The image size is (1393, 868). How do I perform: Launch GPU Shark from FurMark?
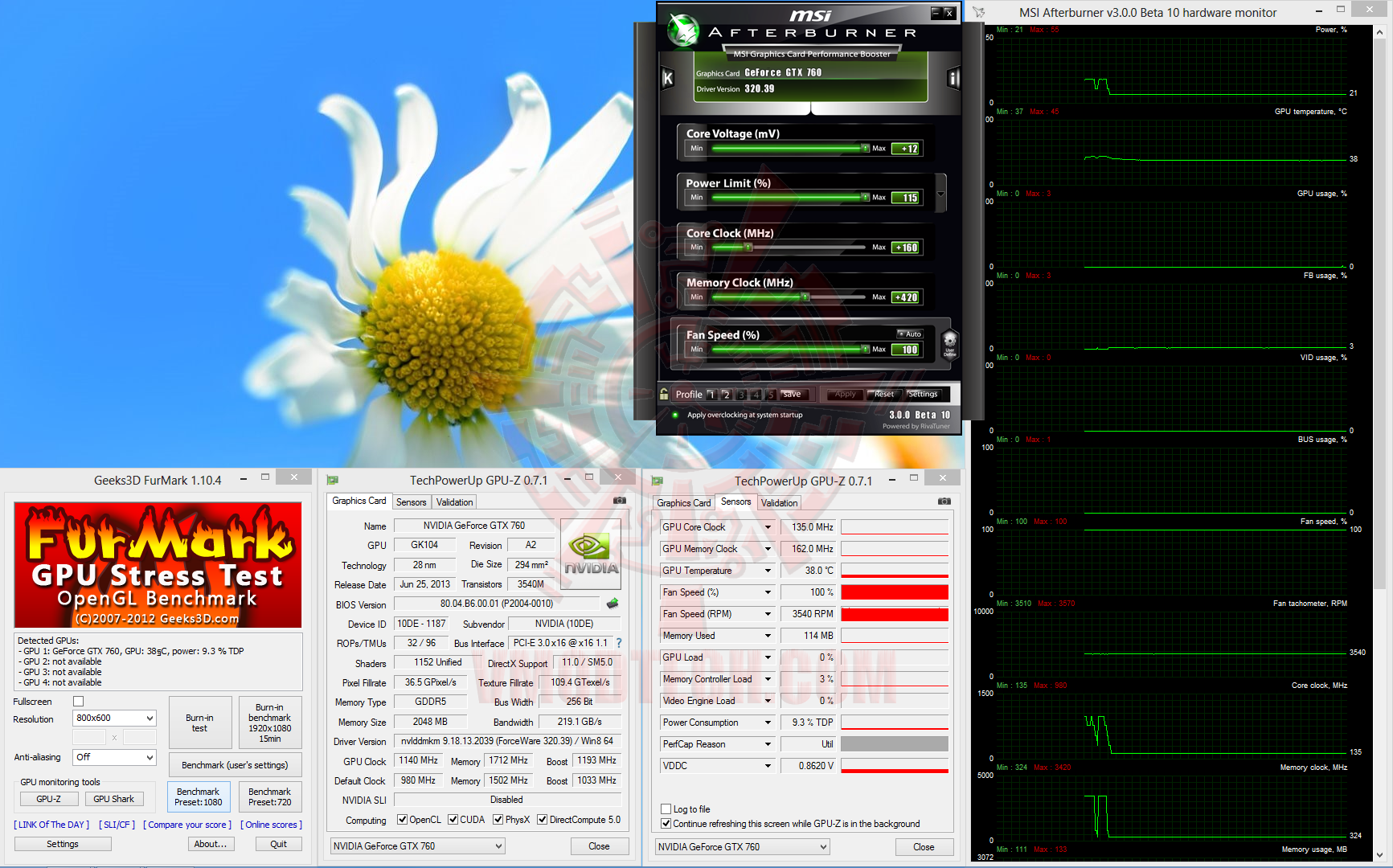click(113, 799)
